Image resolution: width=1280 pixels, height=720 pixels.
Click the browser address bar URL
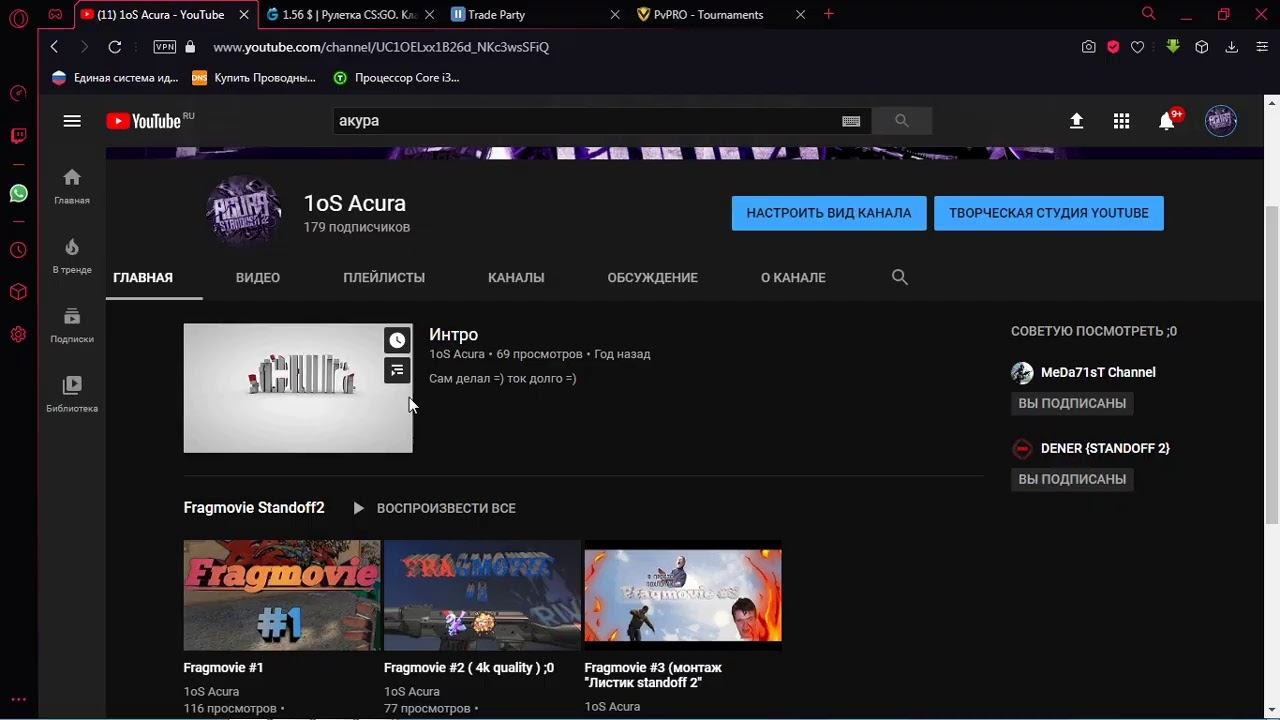click(381, 47)
